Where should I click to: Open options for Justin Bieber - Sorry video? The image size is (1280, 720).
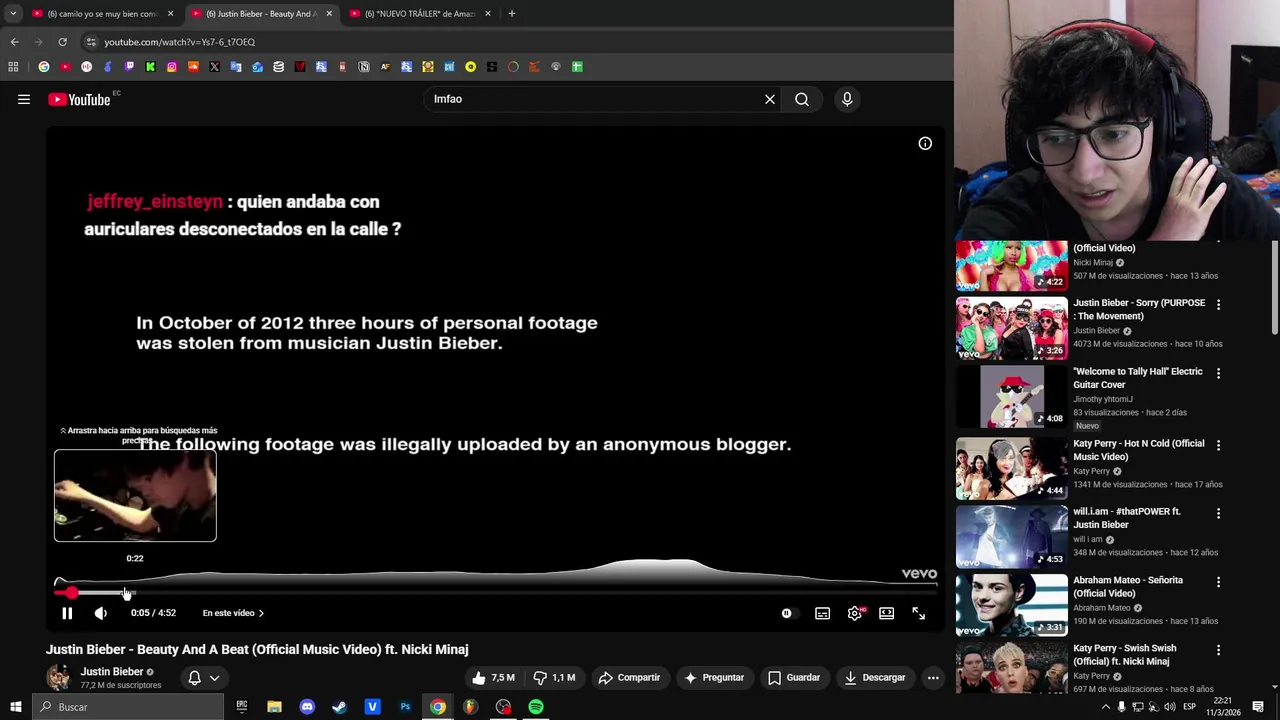tap(1218, 304)
